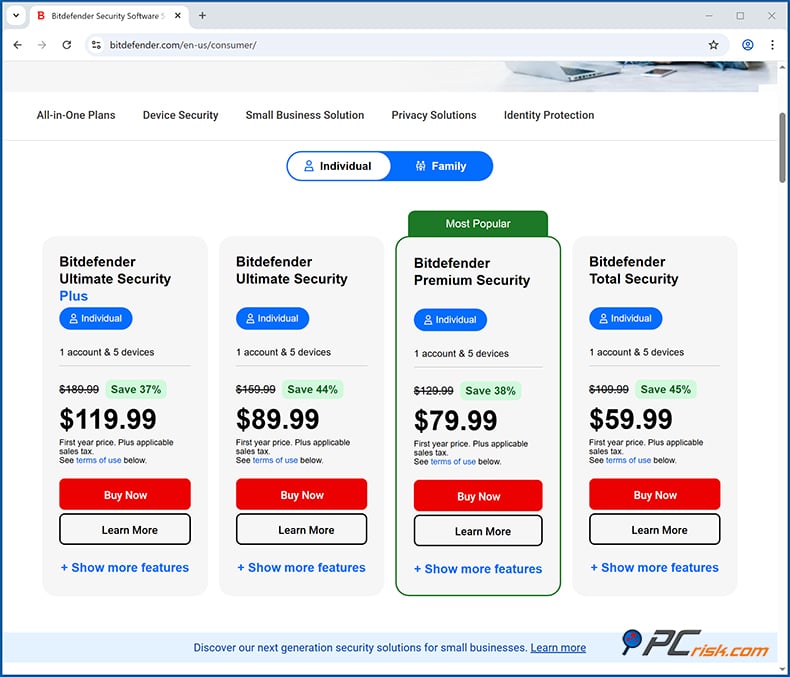Click Individual badge on Ultimate Security card

click(272, 318)
